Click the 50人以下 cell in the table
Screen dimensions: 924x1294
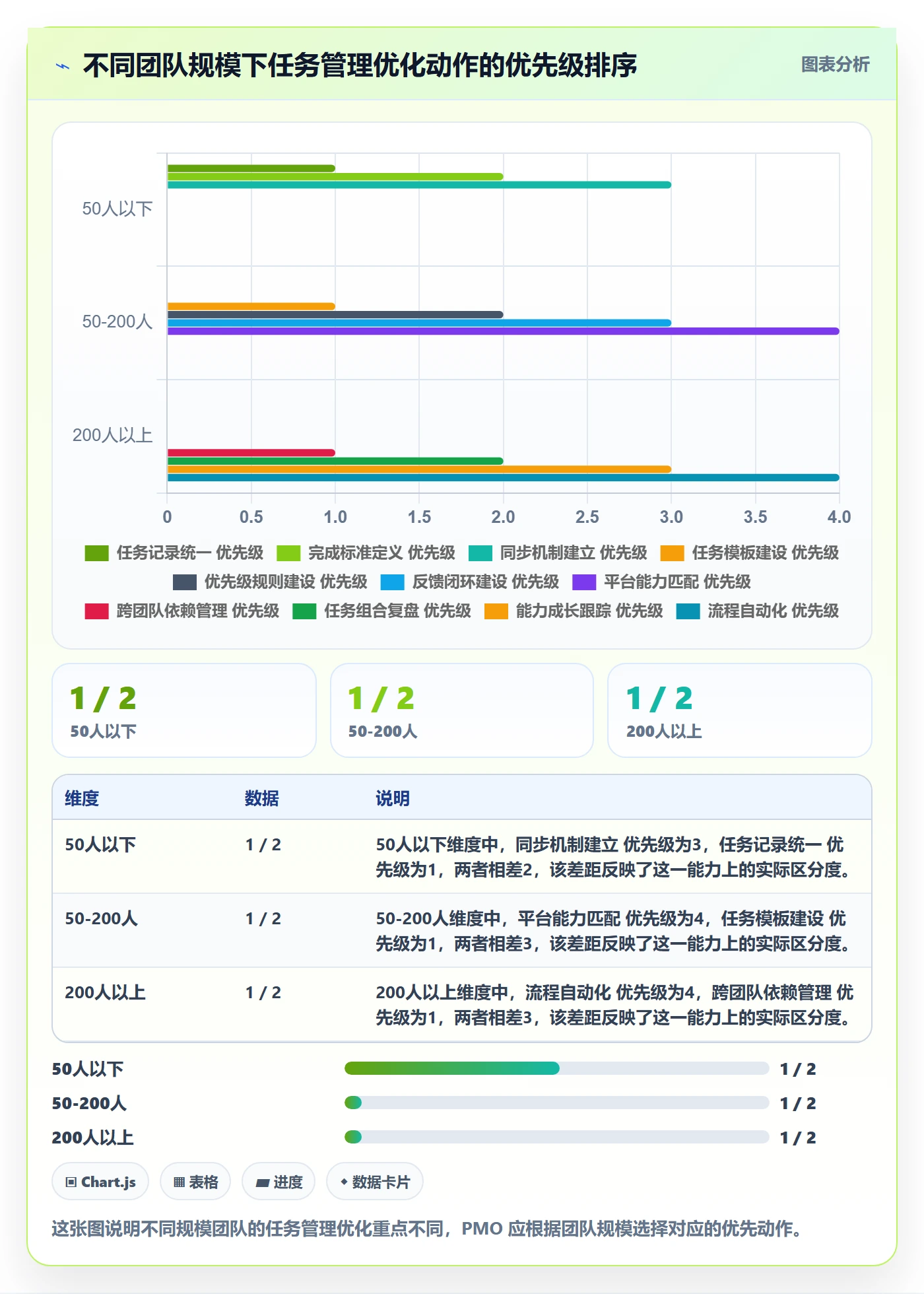(100, 844)
